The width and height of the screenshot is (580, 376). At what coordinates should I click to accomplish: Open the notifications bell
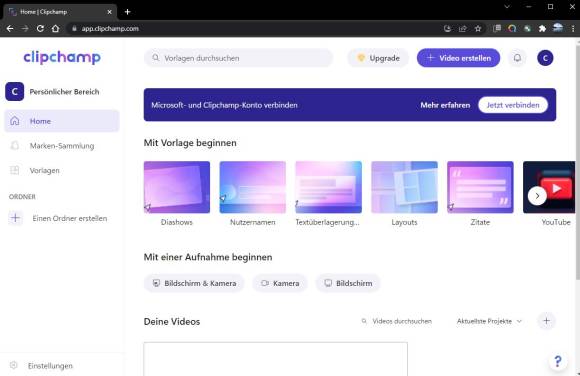pos(517,58)
